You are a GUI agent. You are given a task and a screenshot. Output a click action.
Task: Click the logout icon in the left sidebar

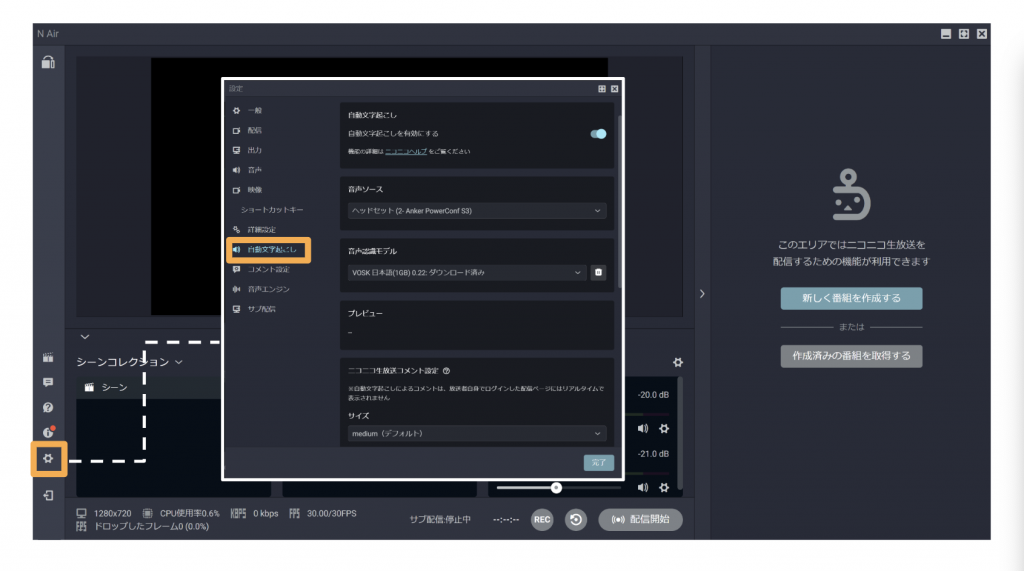point(47,495)
